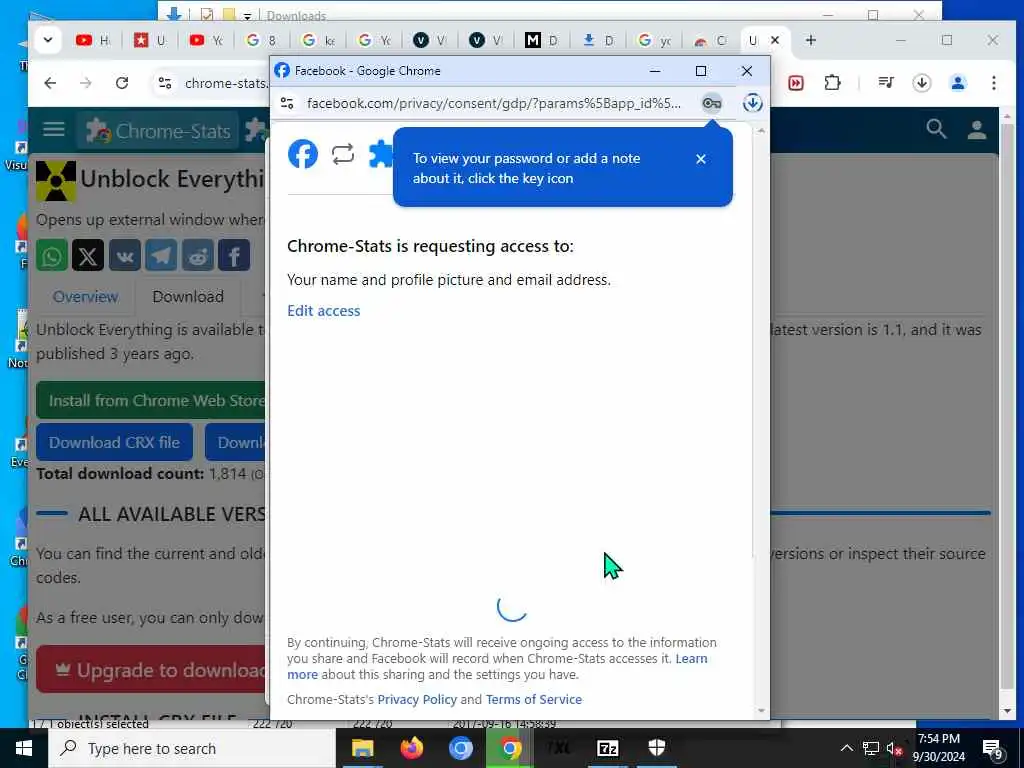Viewport: 1024px width, 768px height.
Task: Click Download CRX file button
Action: tap(114, 442)
